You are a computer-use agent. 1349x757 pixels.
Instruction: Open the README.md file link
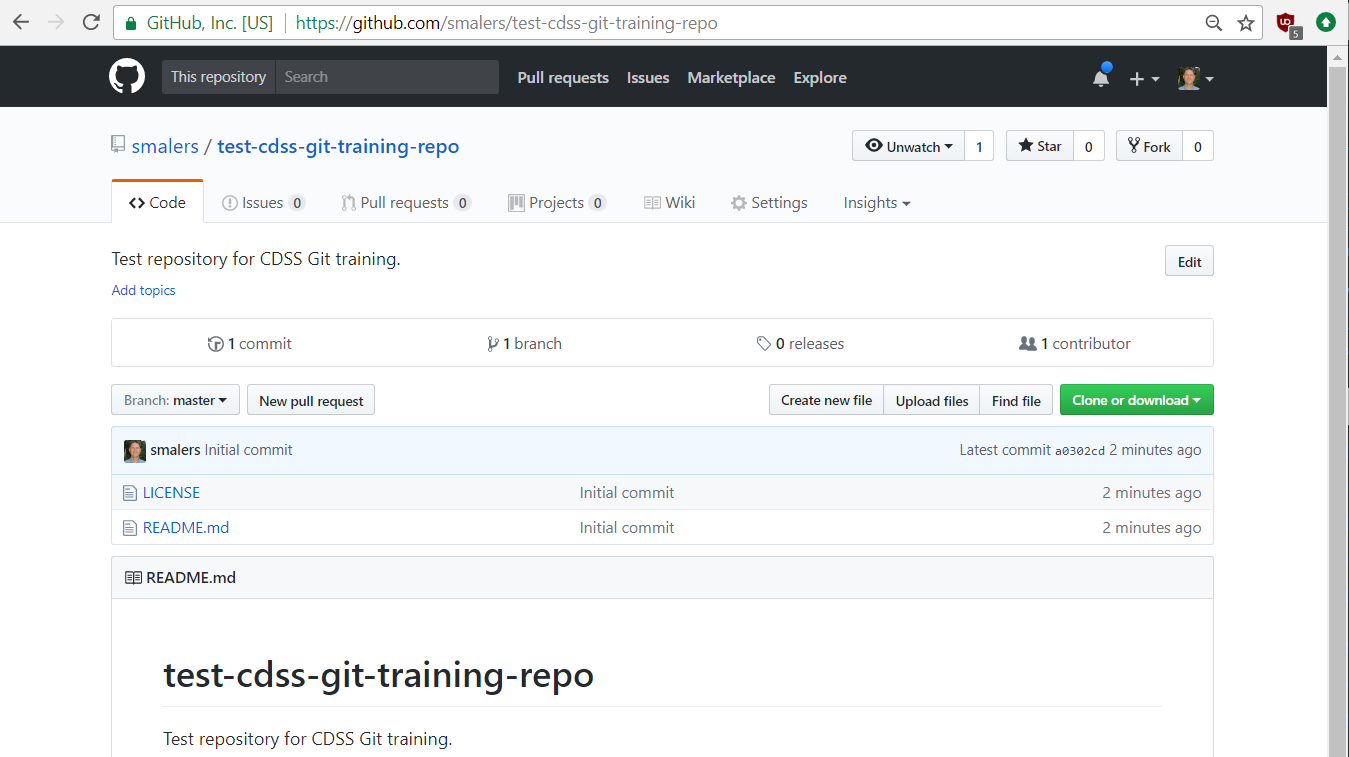186,528
